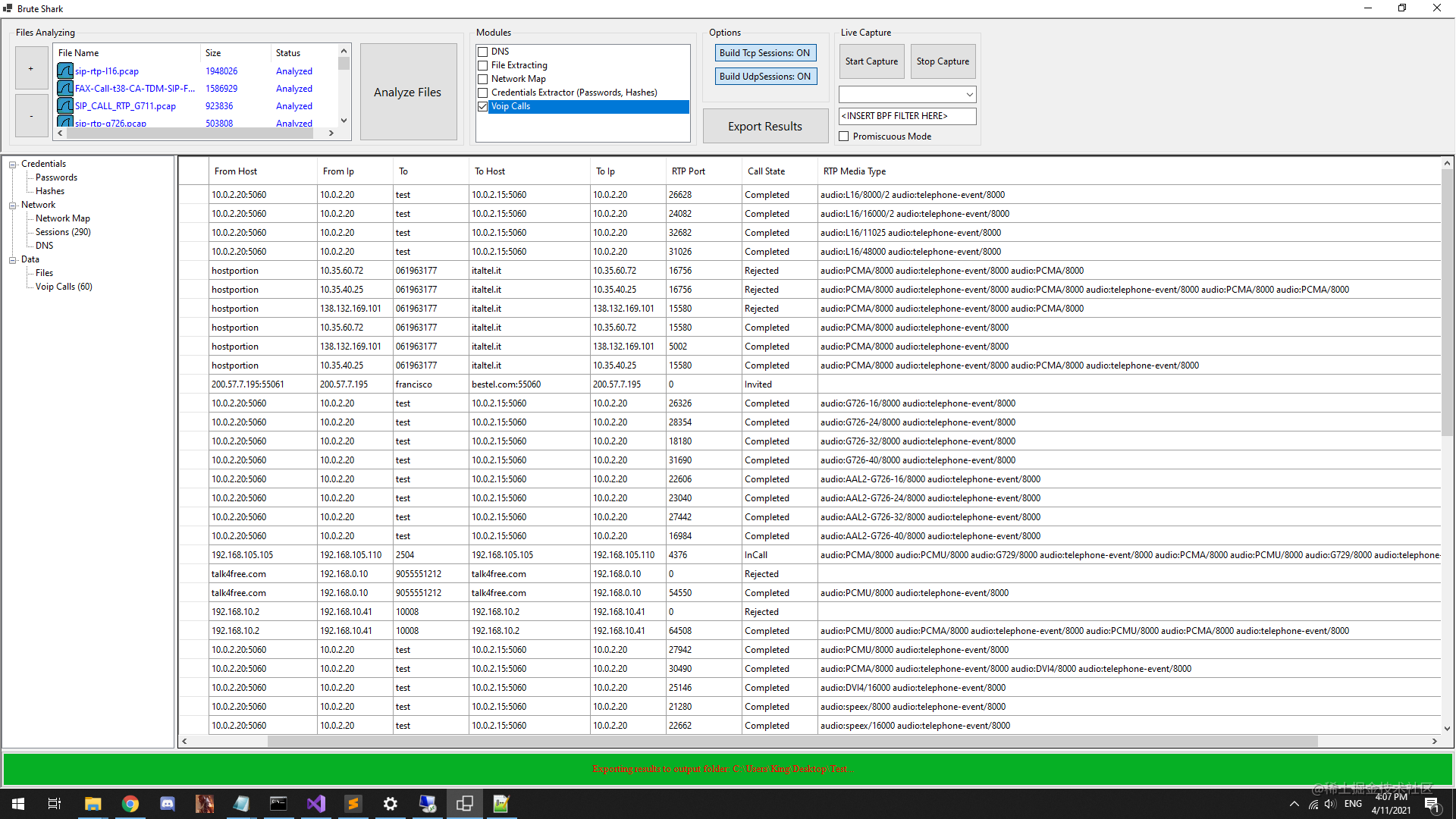Click the horizontal scrollbar under the calls table
The width and height of the screenshot is (1456, 819).
(792, 742)
